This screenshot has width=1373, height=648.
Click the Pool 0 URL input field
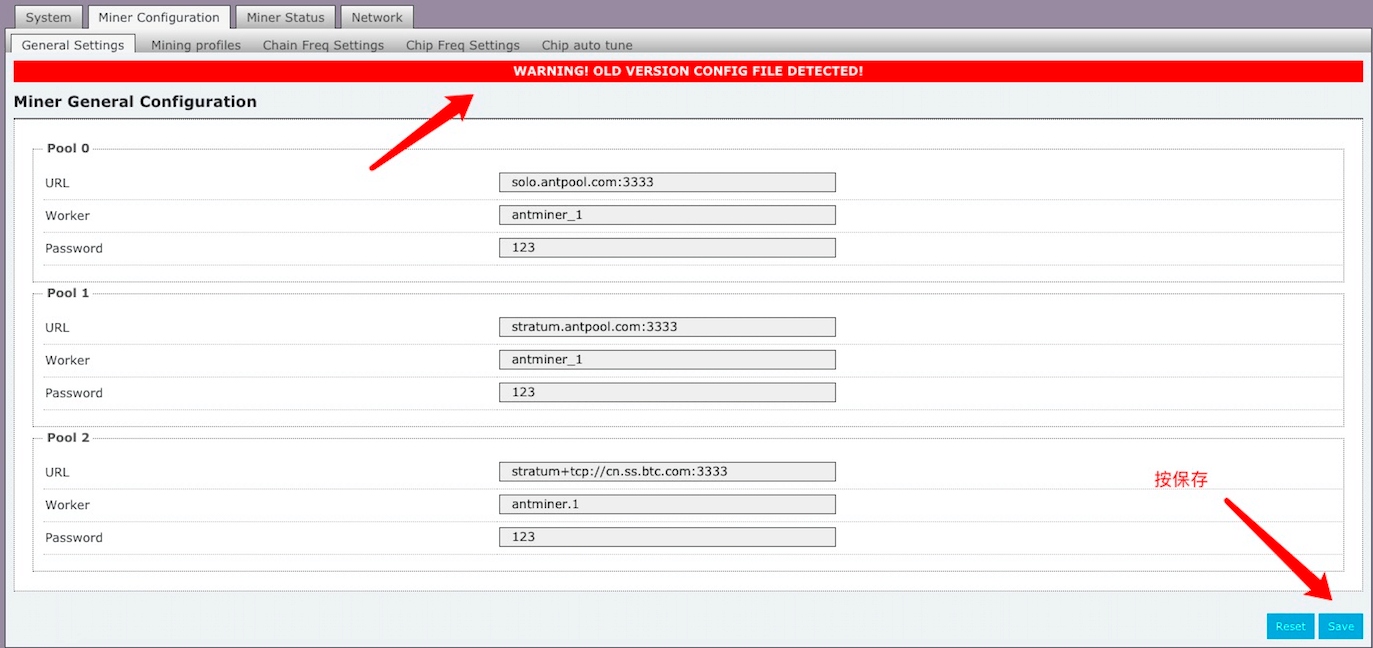667,182
